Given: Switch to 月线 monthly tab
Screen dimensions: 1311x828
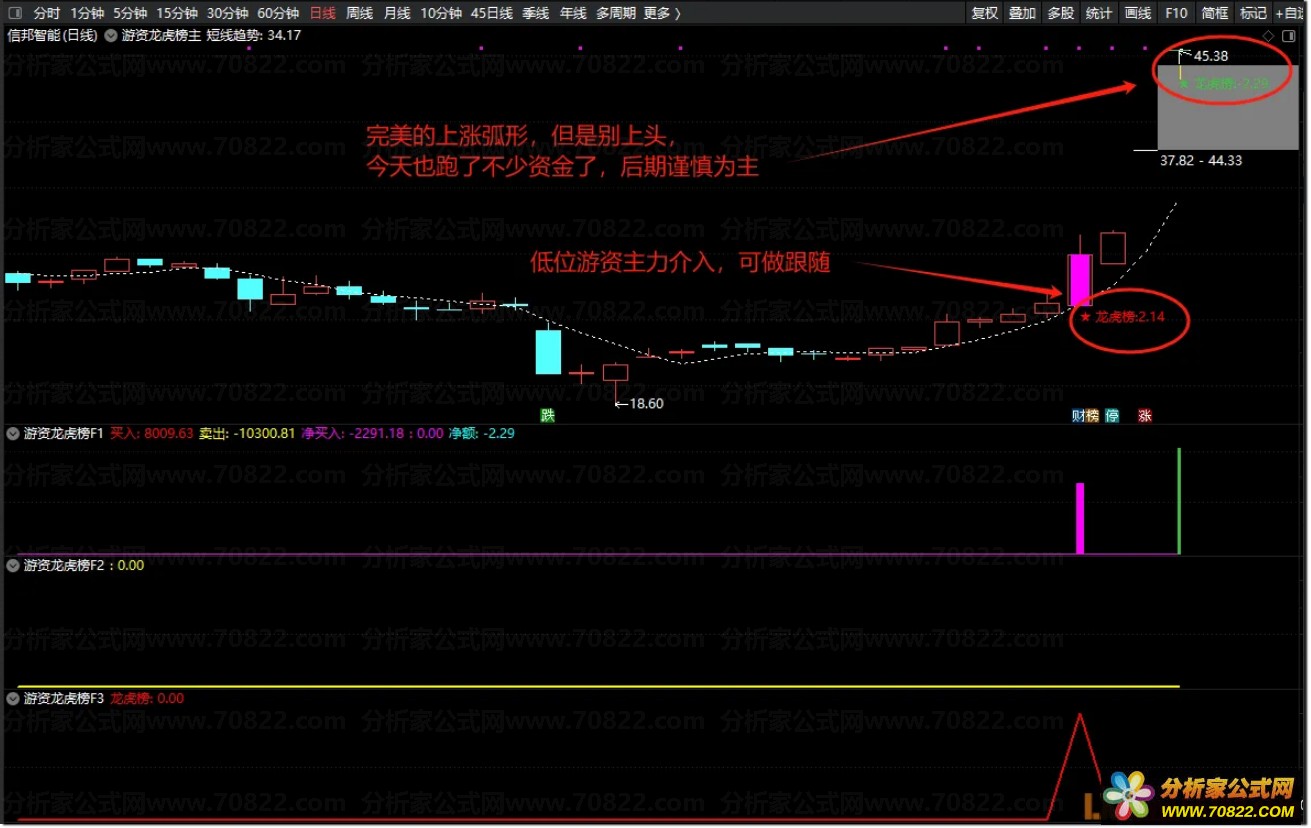Looking at the screenshot, I should click(x=397, y=13).
